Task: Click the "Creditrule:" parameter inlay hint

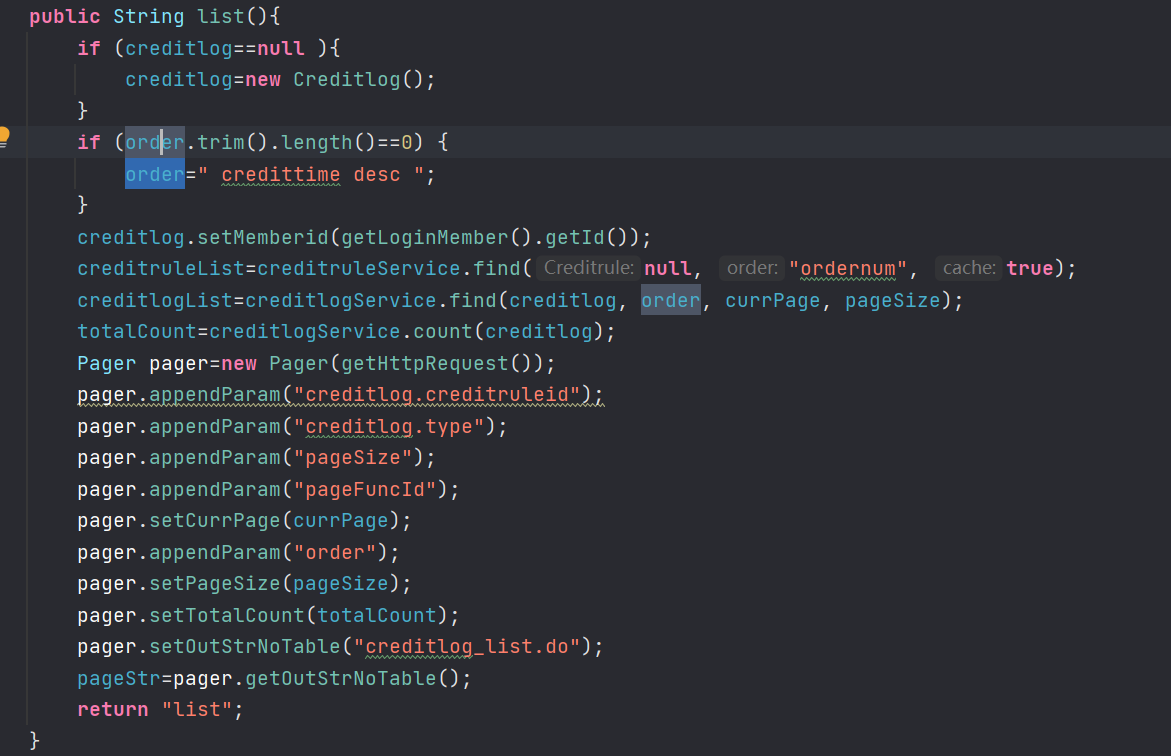Action: [589, 268]
